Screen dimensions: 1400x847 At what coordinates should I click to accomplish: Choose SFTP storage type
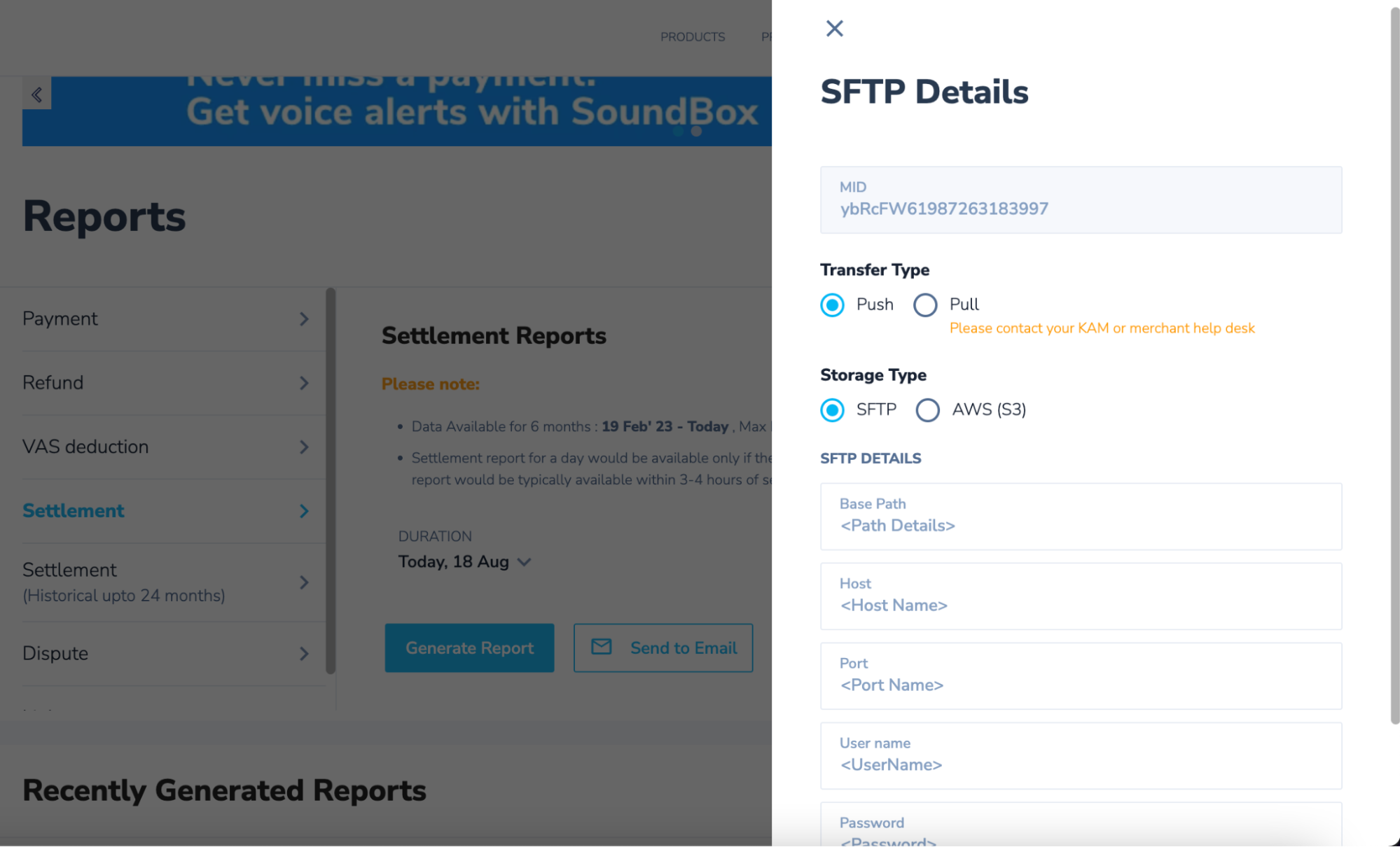(x=832, y=409)
